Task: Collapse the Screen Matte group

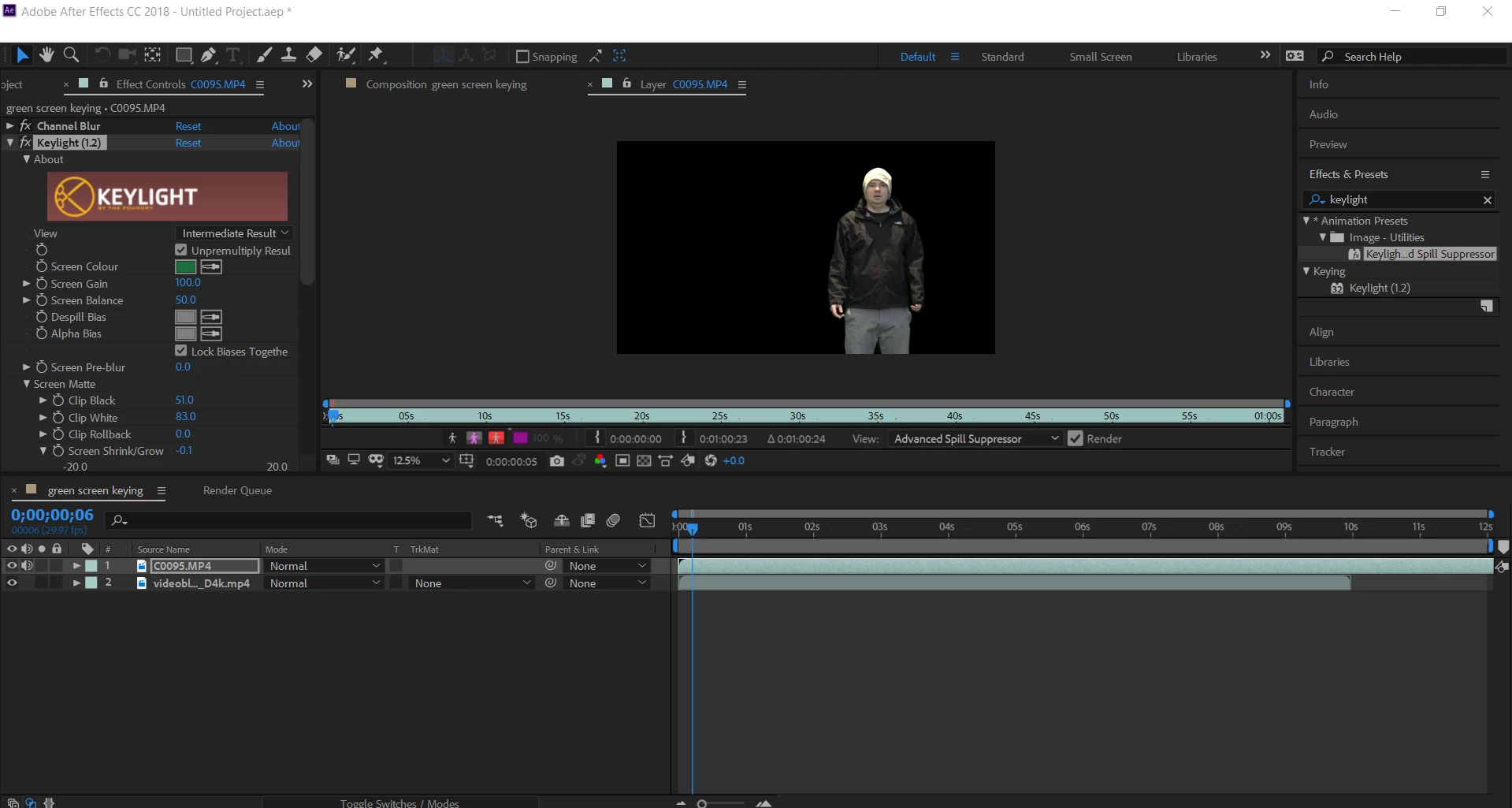Action: pyautogui.click(x=27, y=384)
